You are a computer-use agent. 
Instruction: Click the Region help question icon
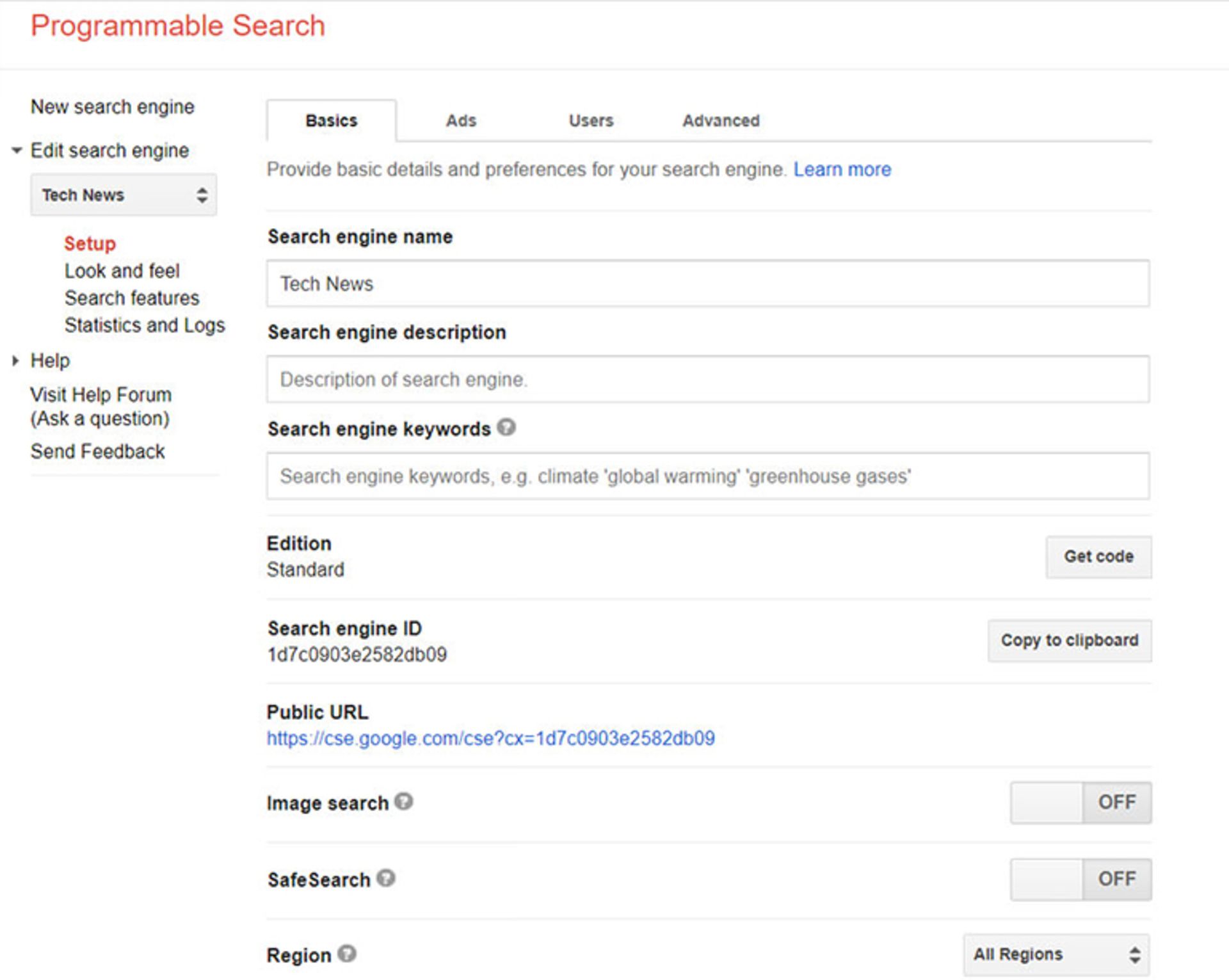click(x=347, y=954)
